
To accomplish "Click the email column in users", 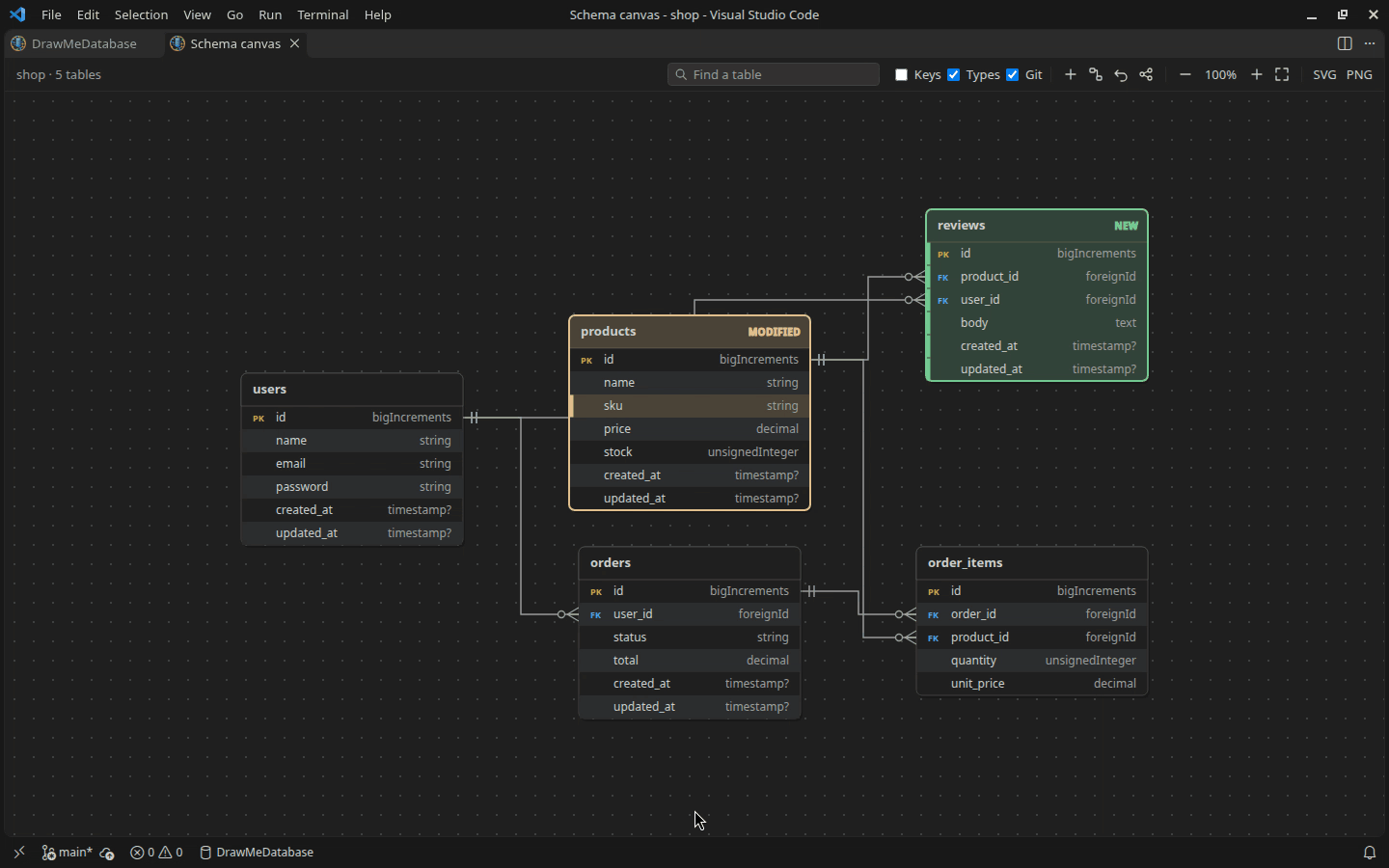I will [352, 464].
